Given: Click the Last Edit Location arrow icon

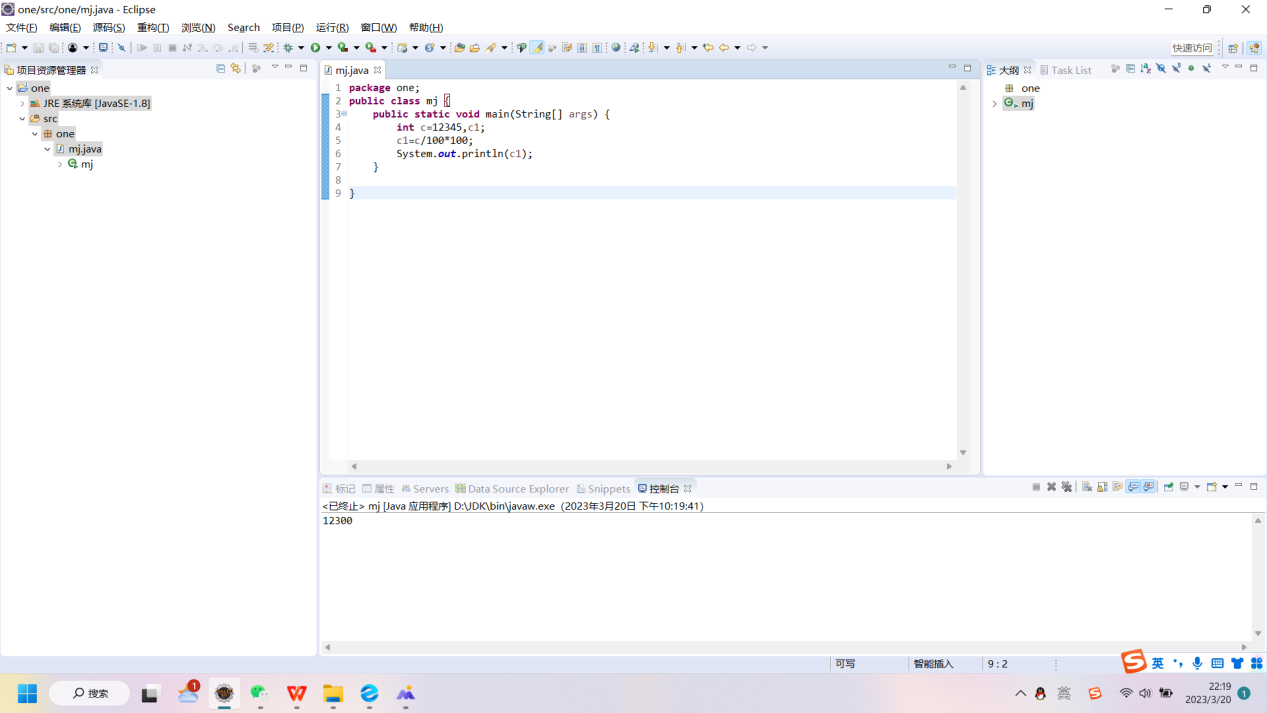Looking at the screenshot, I should point(708,47).
